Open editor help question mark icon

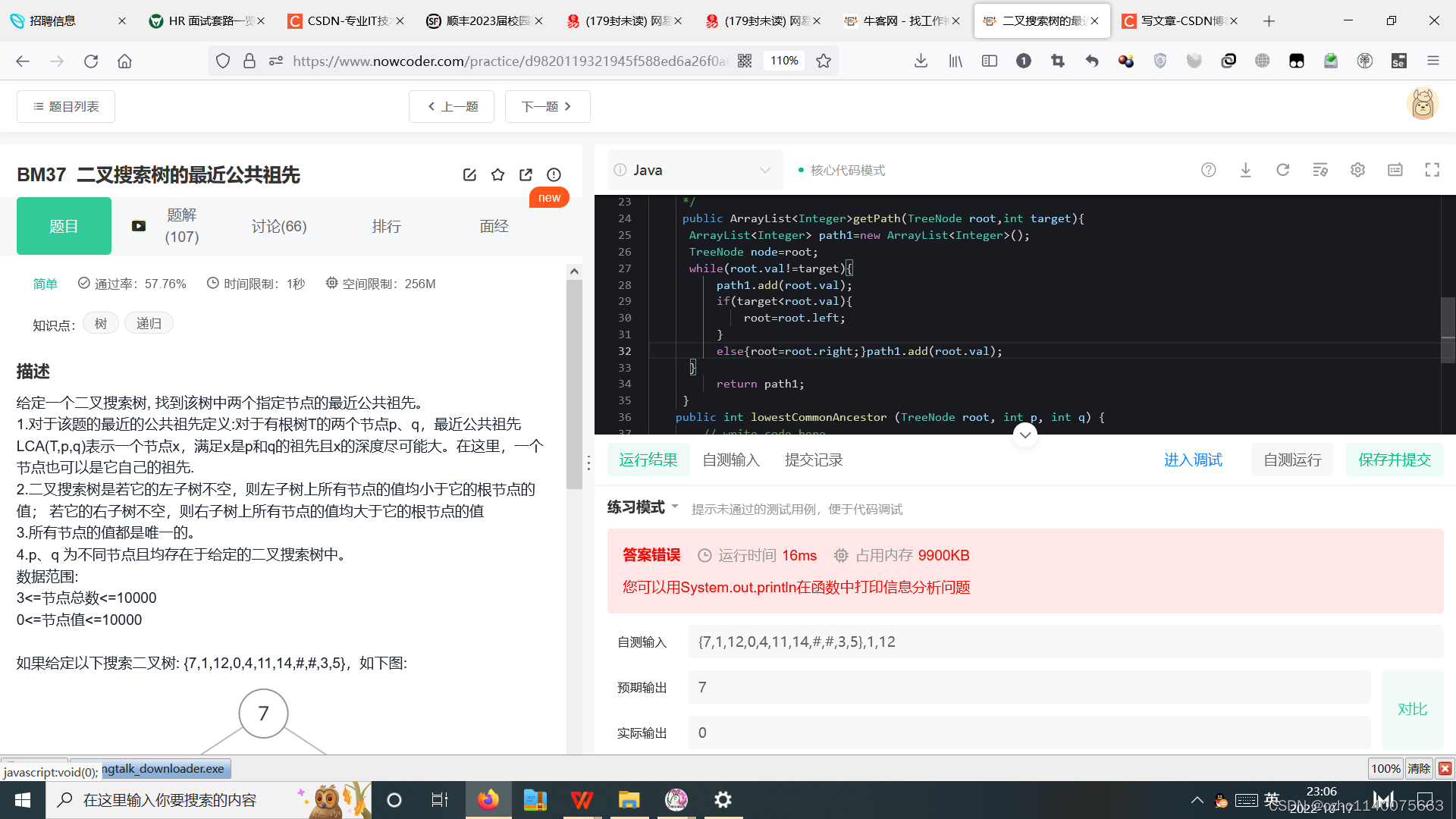coord(1209,170)
